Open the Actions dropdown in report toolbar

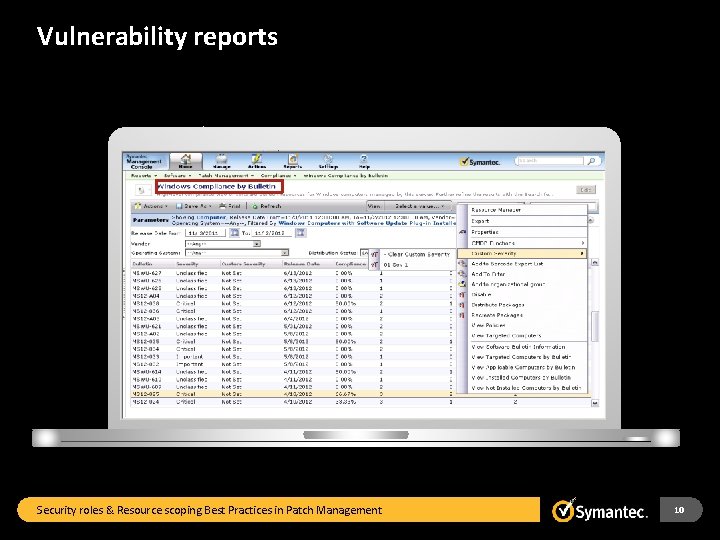pyautogui.click(x=151, y=206)
